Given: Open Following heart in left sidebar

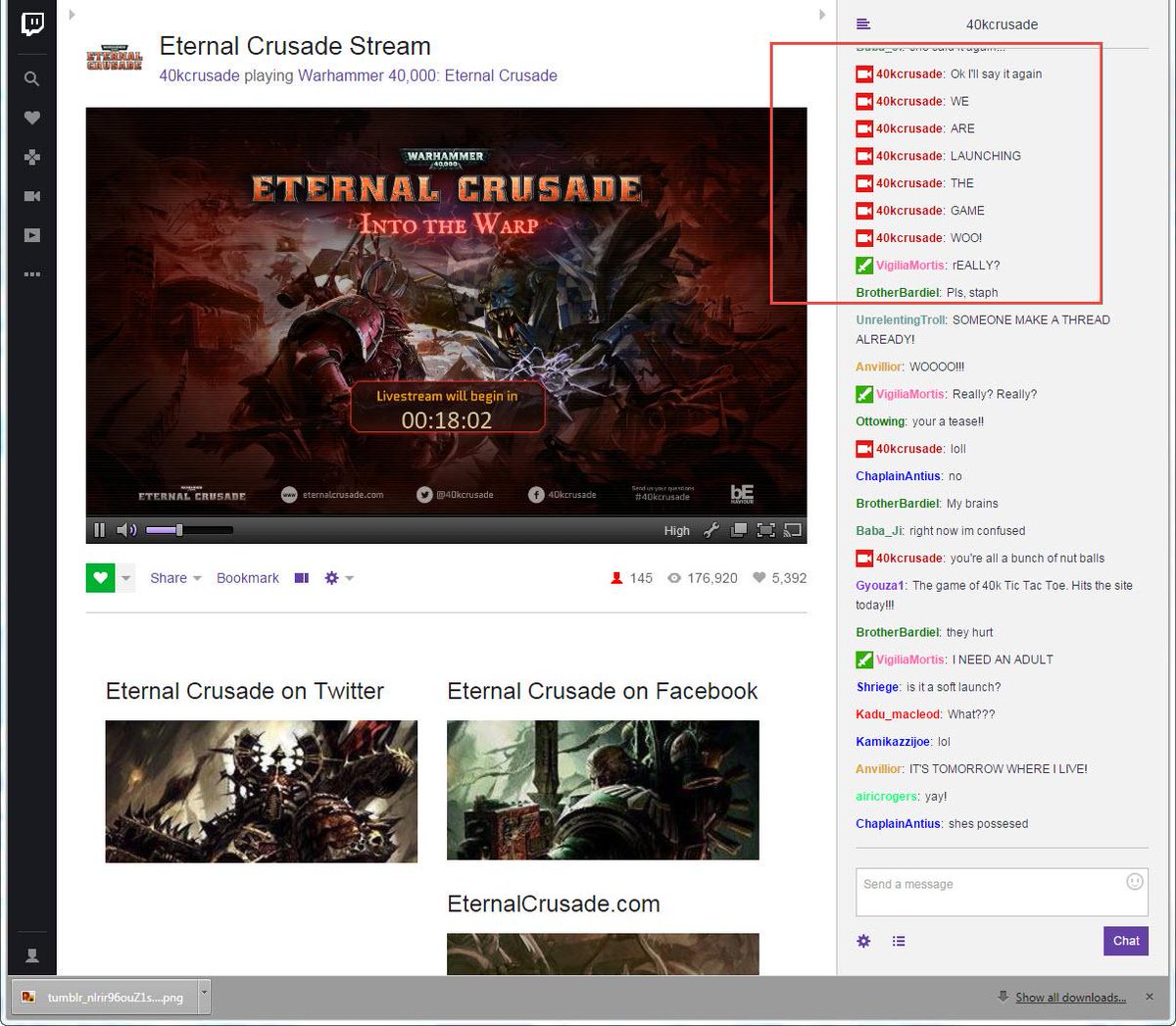Looking at the screenshot, I should coord(32,118).
